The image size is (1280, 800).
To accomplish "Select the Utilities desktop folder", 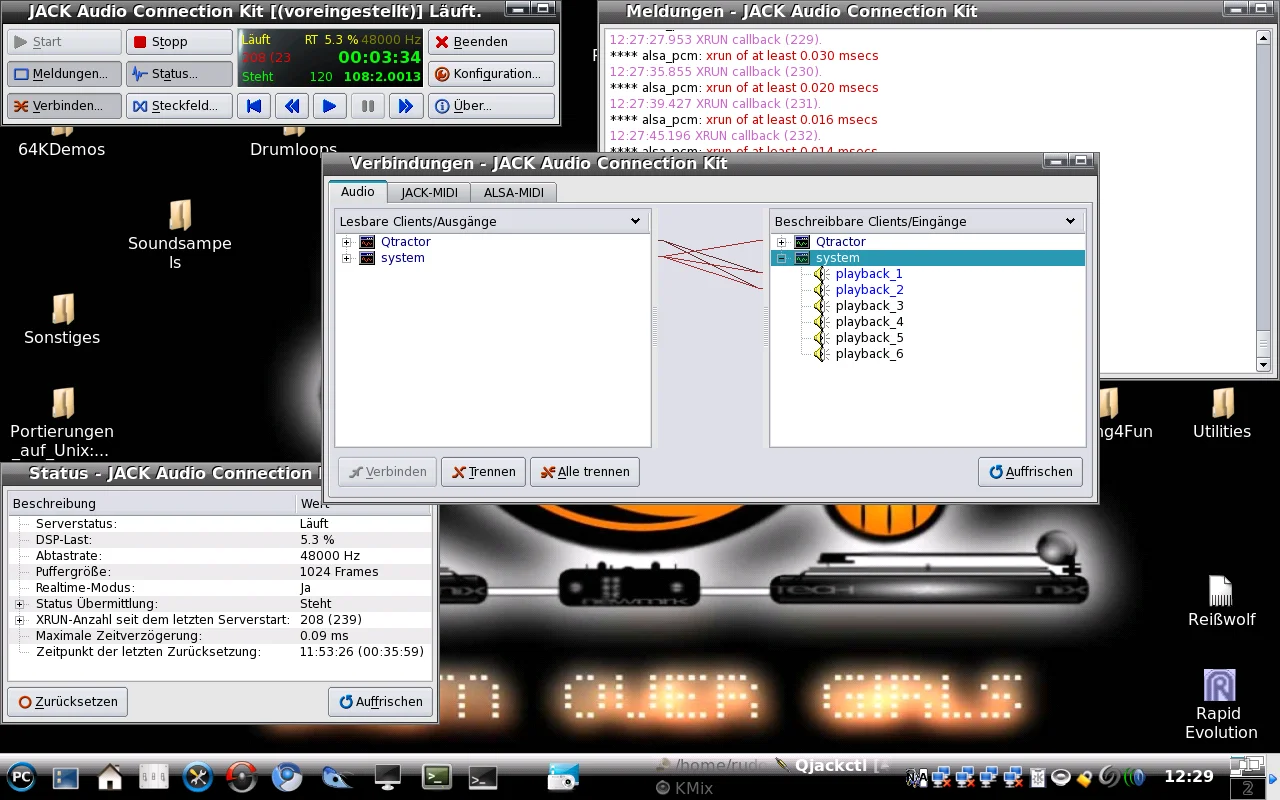I will 1222,414.
